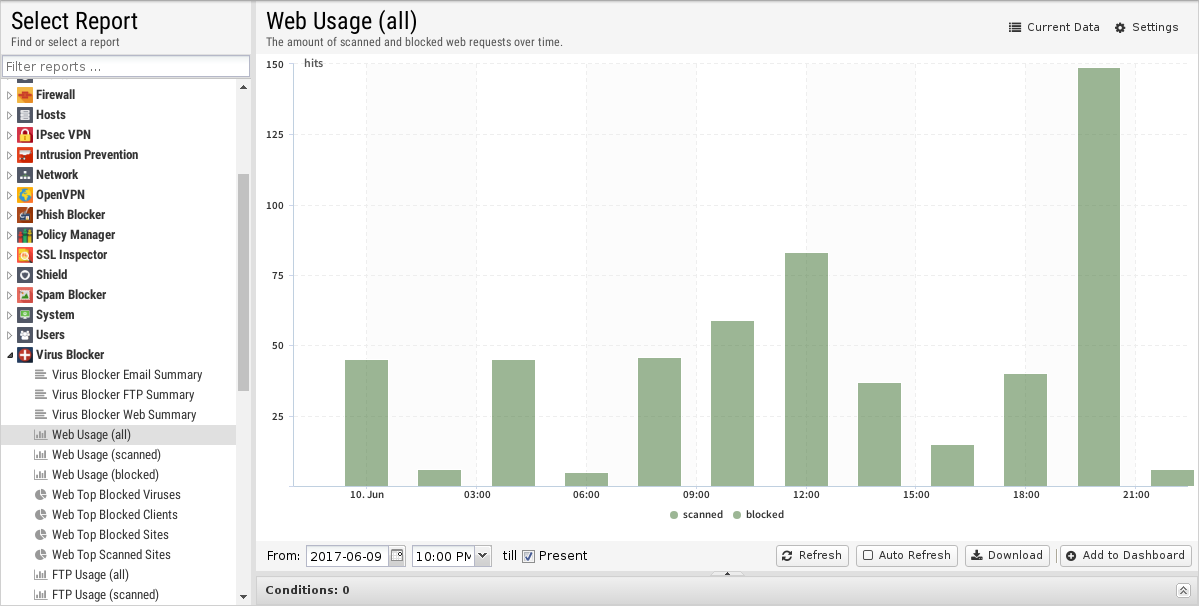1199x606 pixels.
Task: Click the SSL Inspector icon
Action: 24,254
